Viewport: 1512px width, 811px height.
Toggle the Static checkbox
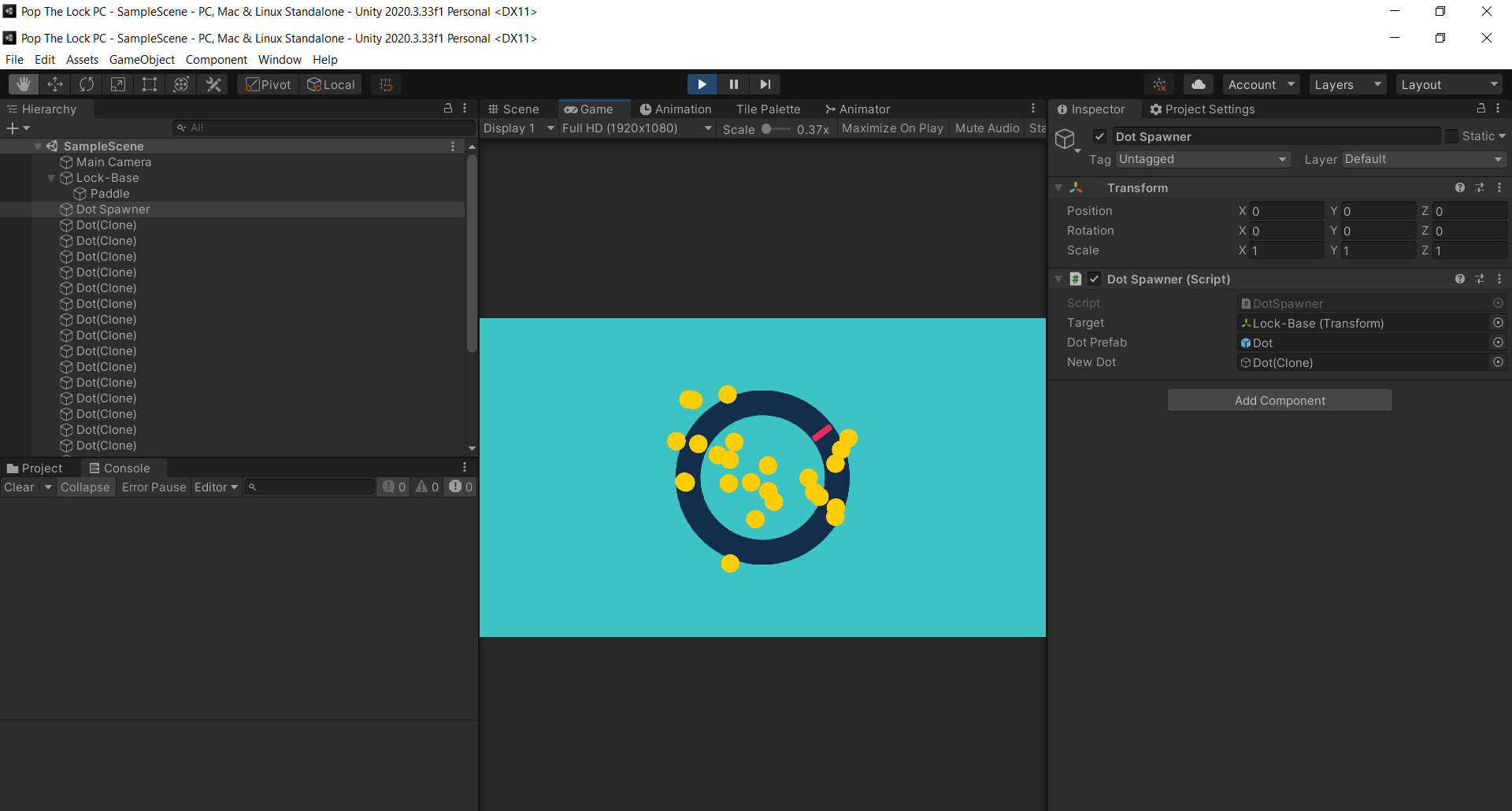[1451, 135]
